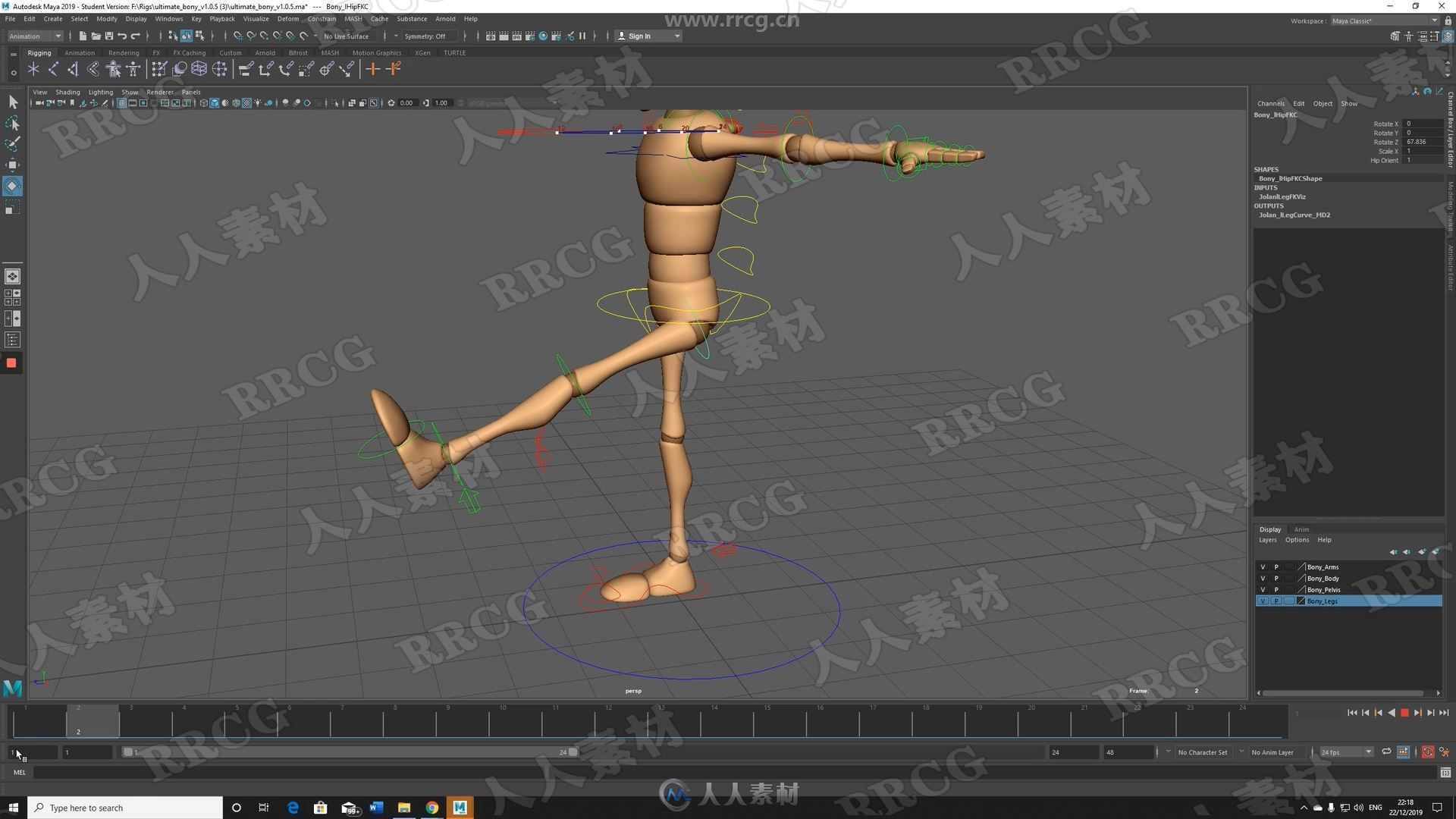
Task: Undo last action with arrow icon
Action: click(122, 36)
